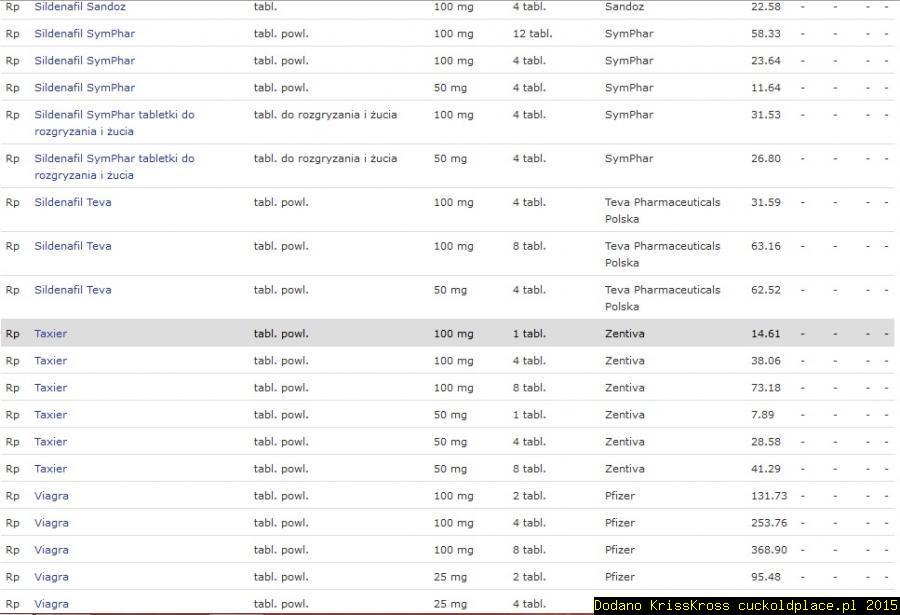Open the highlighted Taxier 100 mg link

point(51,334)
